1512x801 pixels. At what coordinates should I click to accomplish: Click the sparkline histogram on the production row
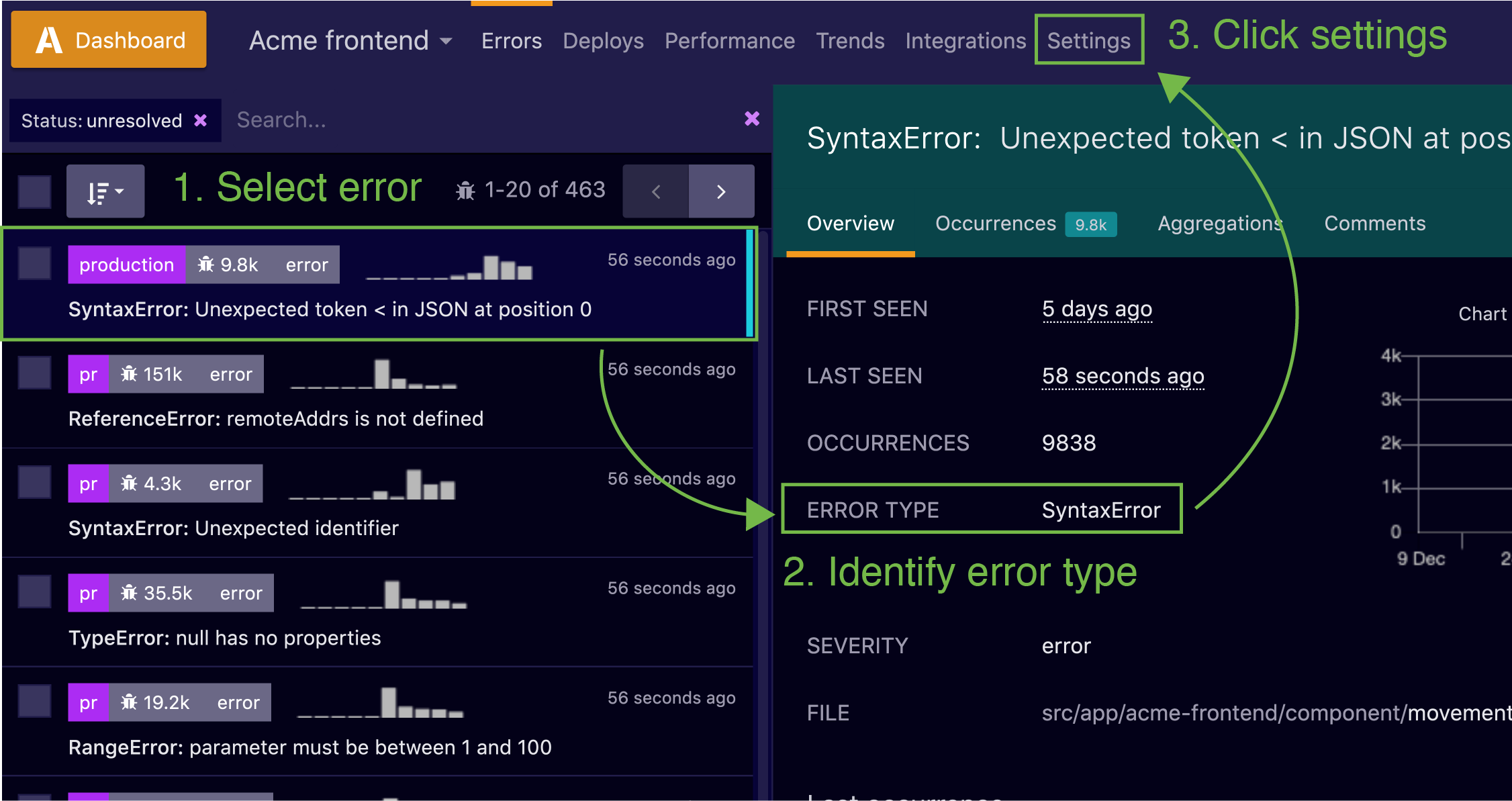click(449, 267)
